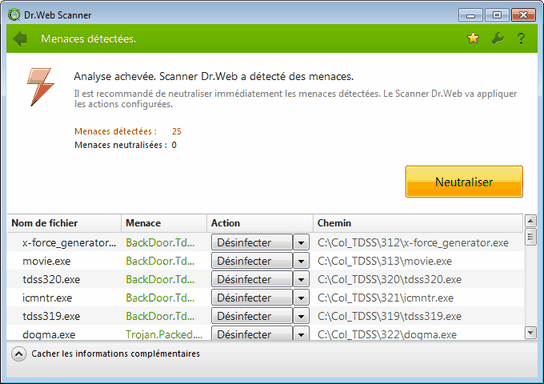Click Désinfecter button for movie.exe
544x384 pixels.
click(x=252, y=261)
